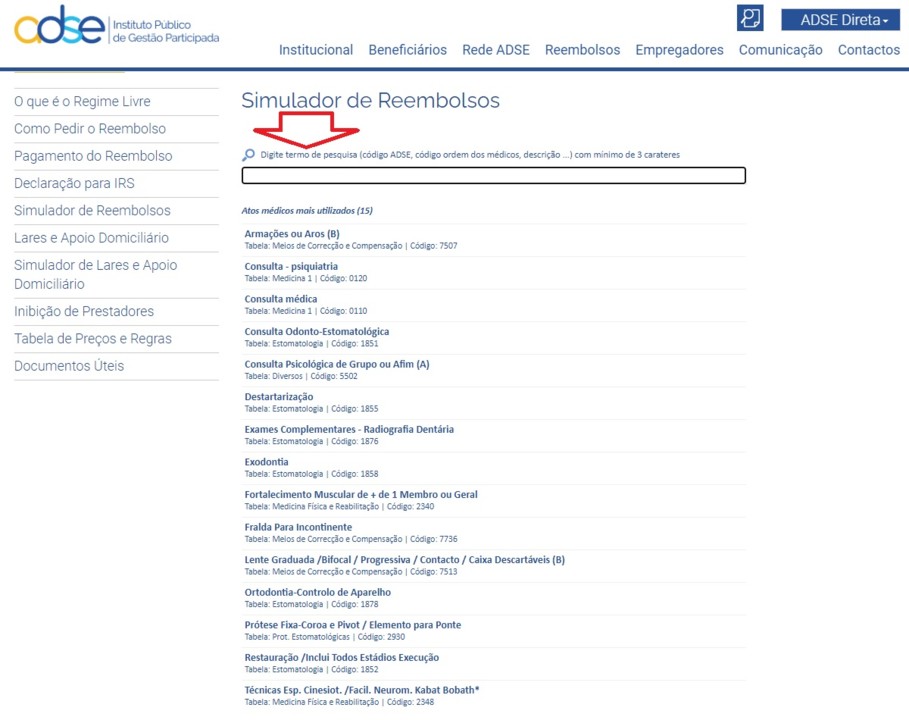Open the 'Documentos Úteis' sidebar link
The image size is (909, 720).
coord(69,366)
